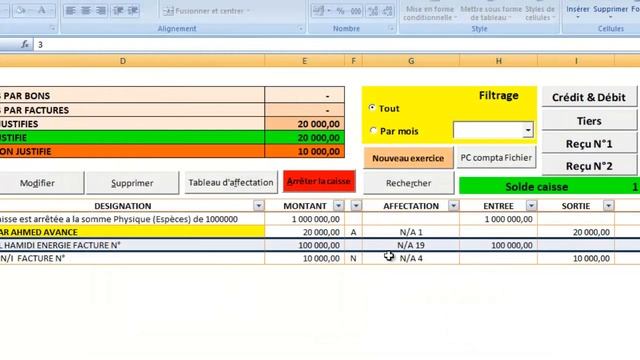Click the sheet Supprimer button
This screenshot has width=640, height=360.
coord(132,183)
